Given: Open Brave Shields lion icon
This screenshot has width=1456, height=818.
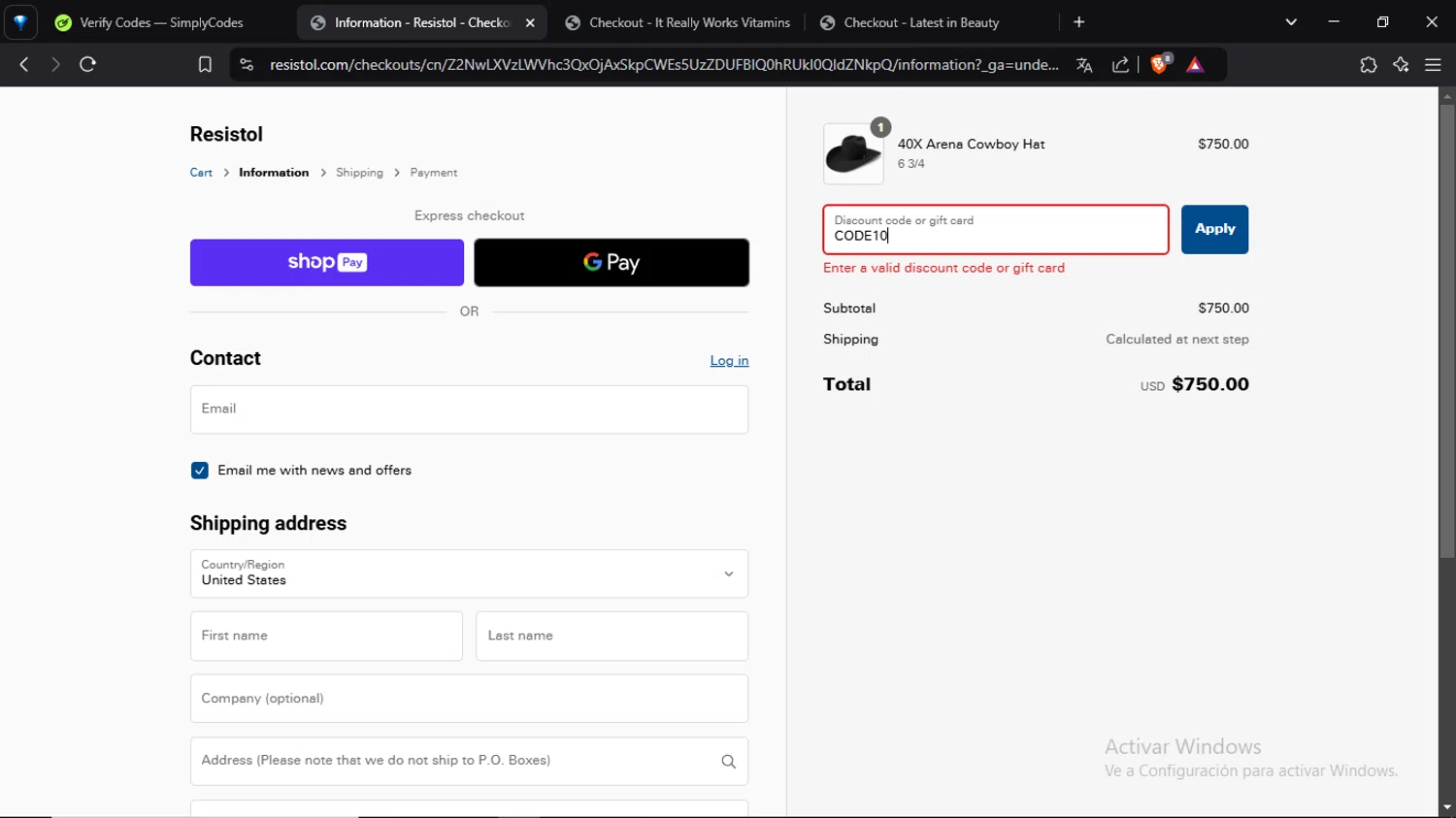Looking at the screenshot, I should (x=1160, y=65).
